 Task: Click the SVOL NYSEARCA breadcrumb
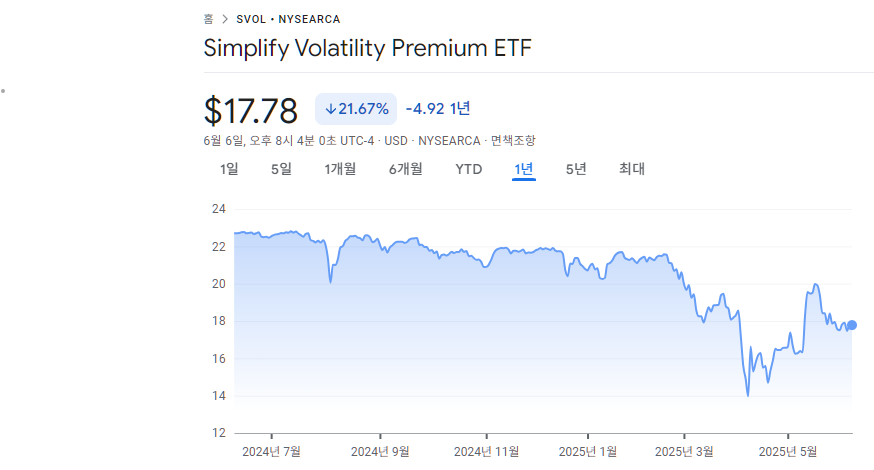(x=288, y=19)
